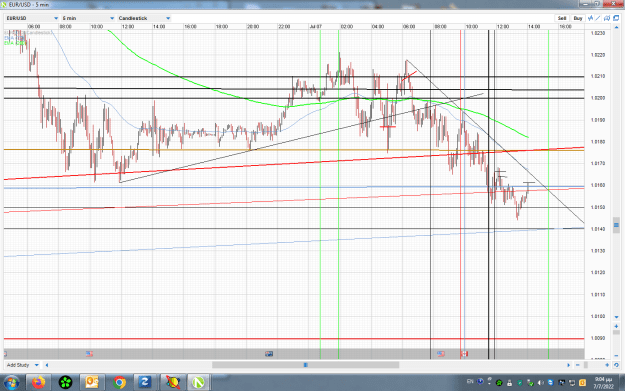
Task: Open Chrome from the taskbar
Action: click(x=119, y=383)
